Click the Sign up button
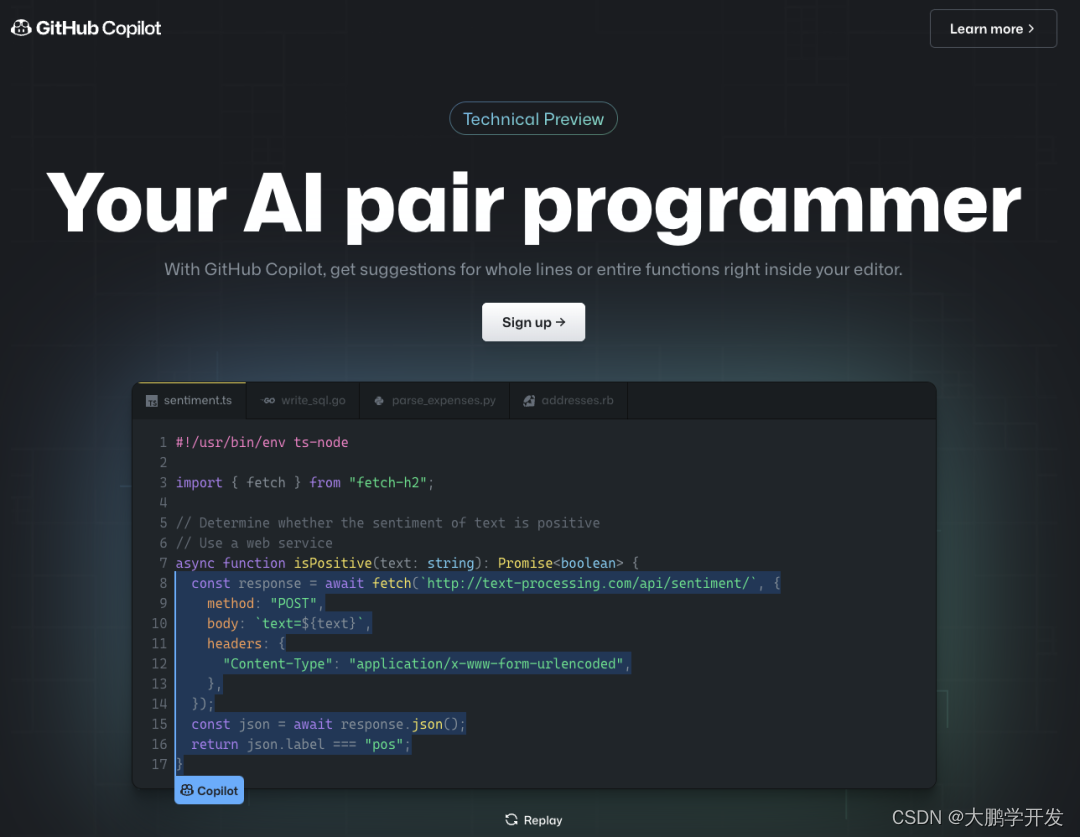1080x837 pixels. [533, 322]
